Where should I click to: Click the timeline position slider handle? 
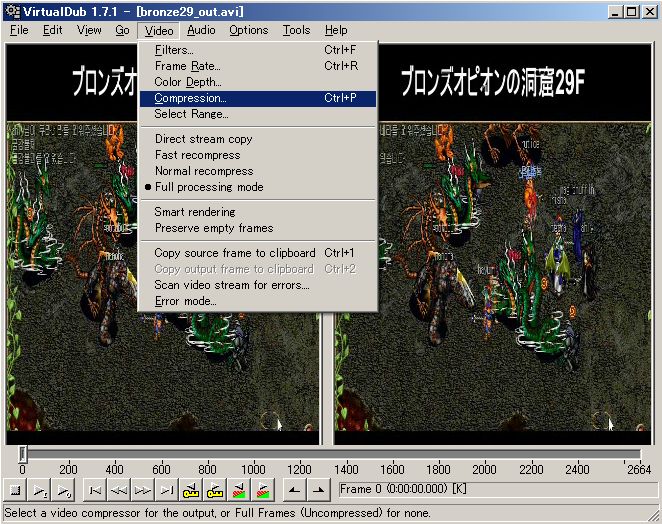coord(22,454)
